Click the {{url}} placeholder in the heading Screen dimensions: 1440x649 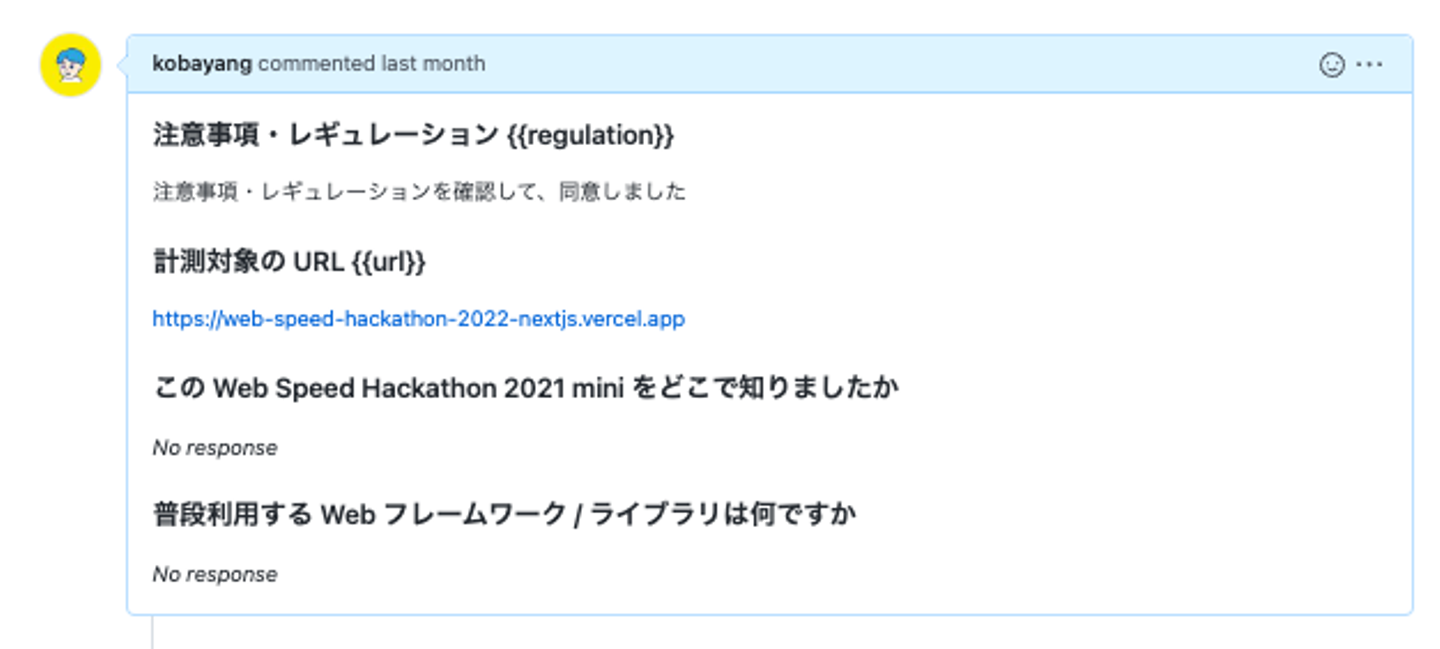[389, 262]
